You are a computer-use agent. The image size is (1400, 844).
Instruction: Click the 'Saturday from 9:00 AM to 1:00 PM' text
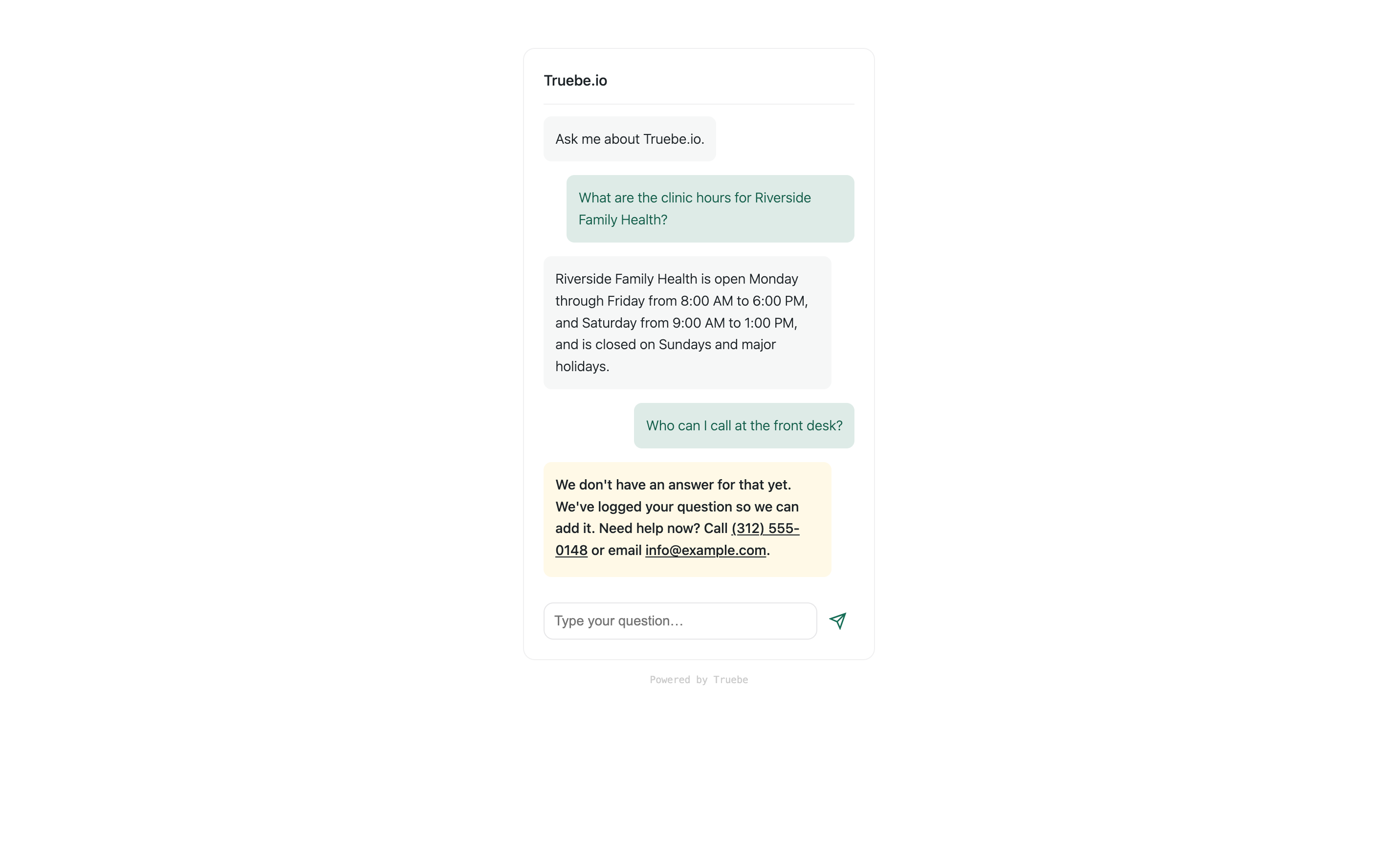(x=687, y=323)
